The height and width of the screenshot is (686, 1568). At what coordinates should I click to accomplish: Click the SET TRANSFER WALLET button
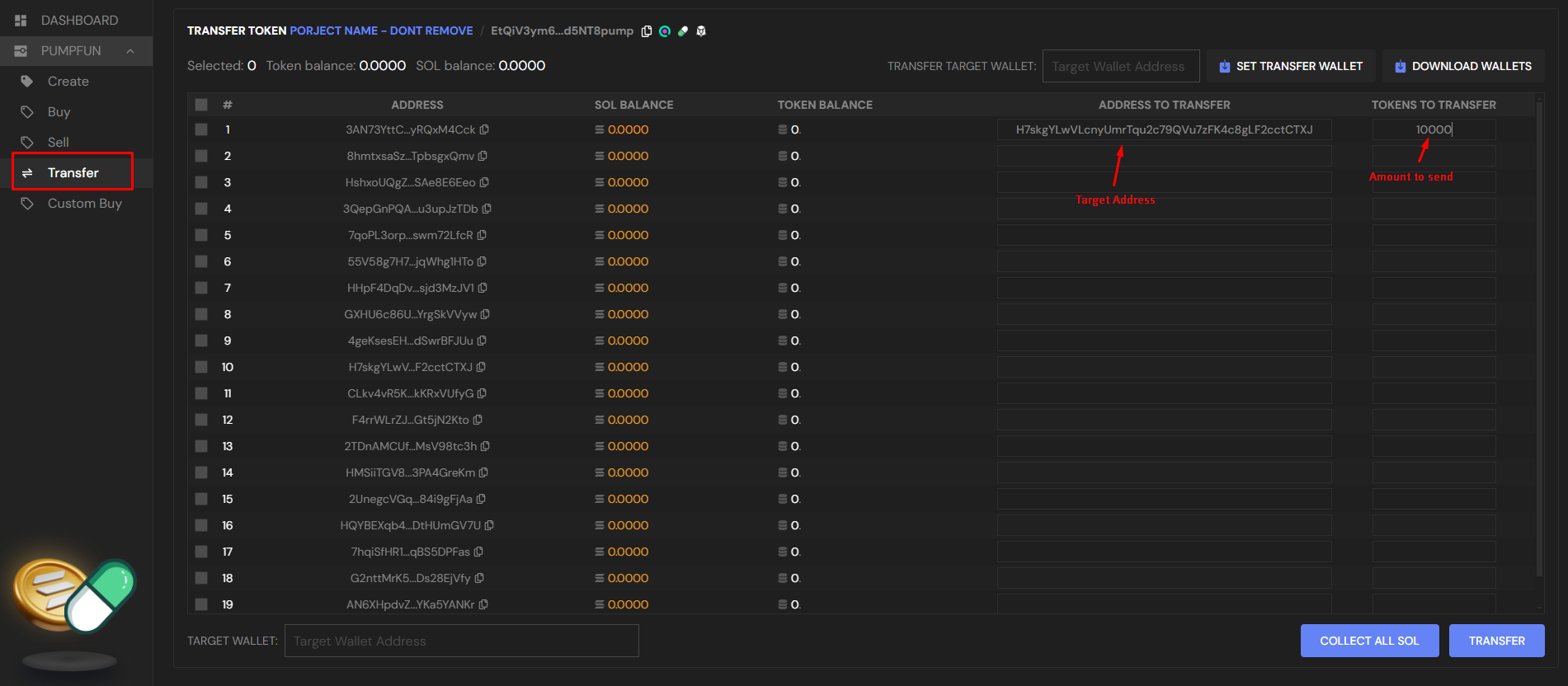coord(1291,66)
